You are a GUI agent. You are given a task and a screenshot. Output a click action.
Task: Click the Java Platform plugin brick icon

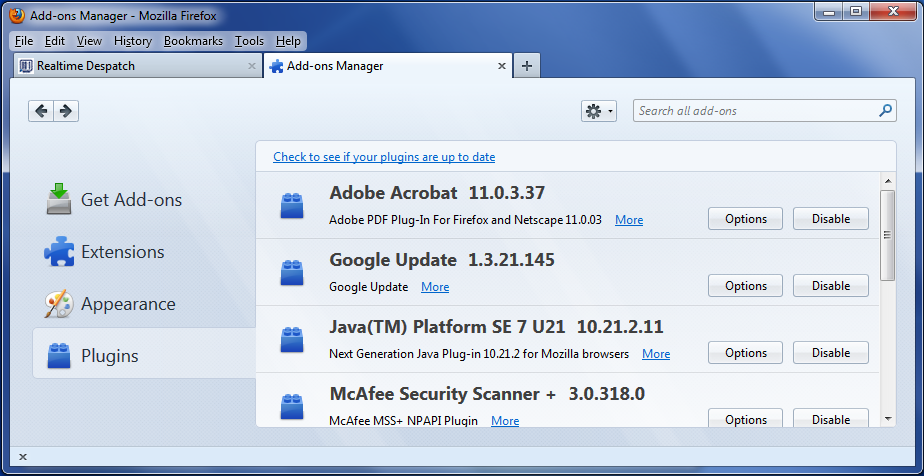292,339
